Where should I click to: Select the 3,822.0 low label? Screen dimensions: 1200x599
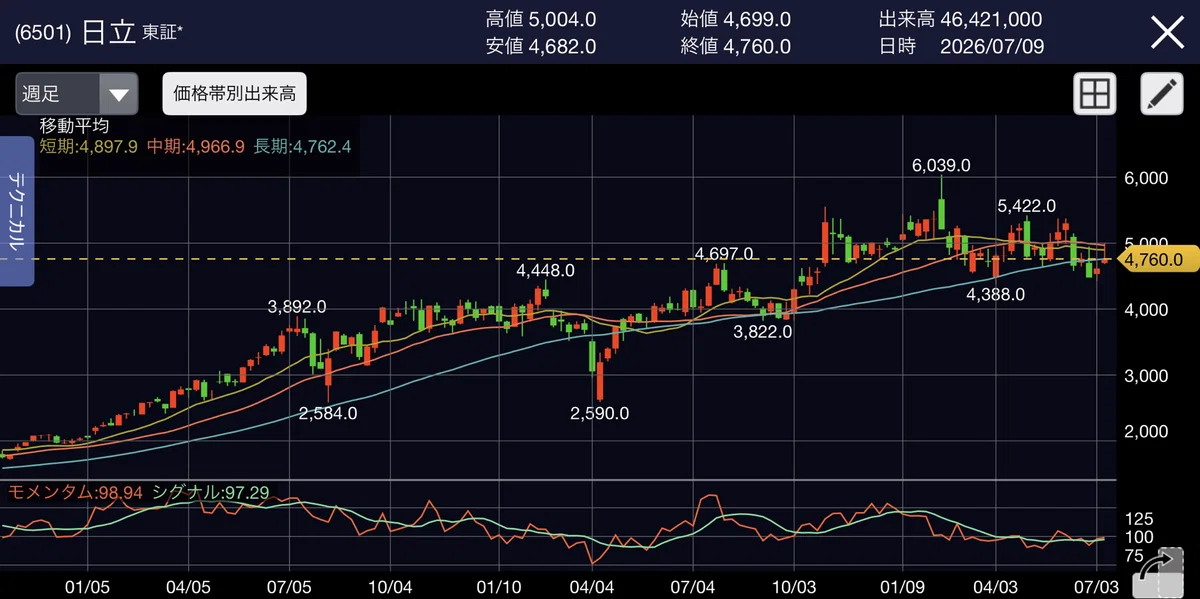(763, 330)
